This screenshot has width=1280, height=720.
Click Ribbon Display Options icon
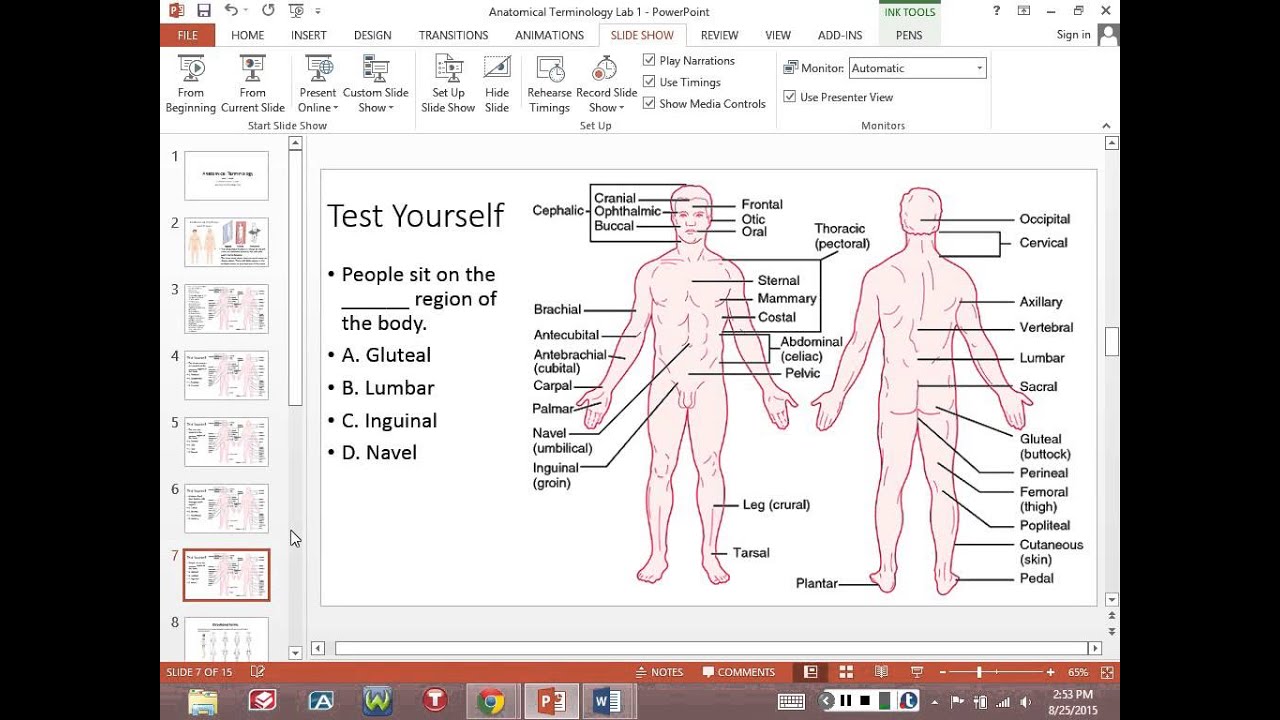1024,11
